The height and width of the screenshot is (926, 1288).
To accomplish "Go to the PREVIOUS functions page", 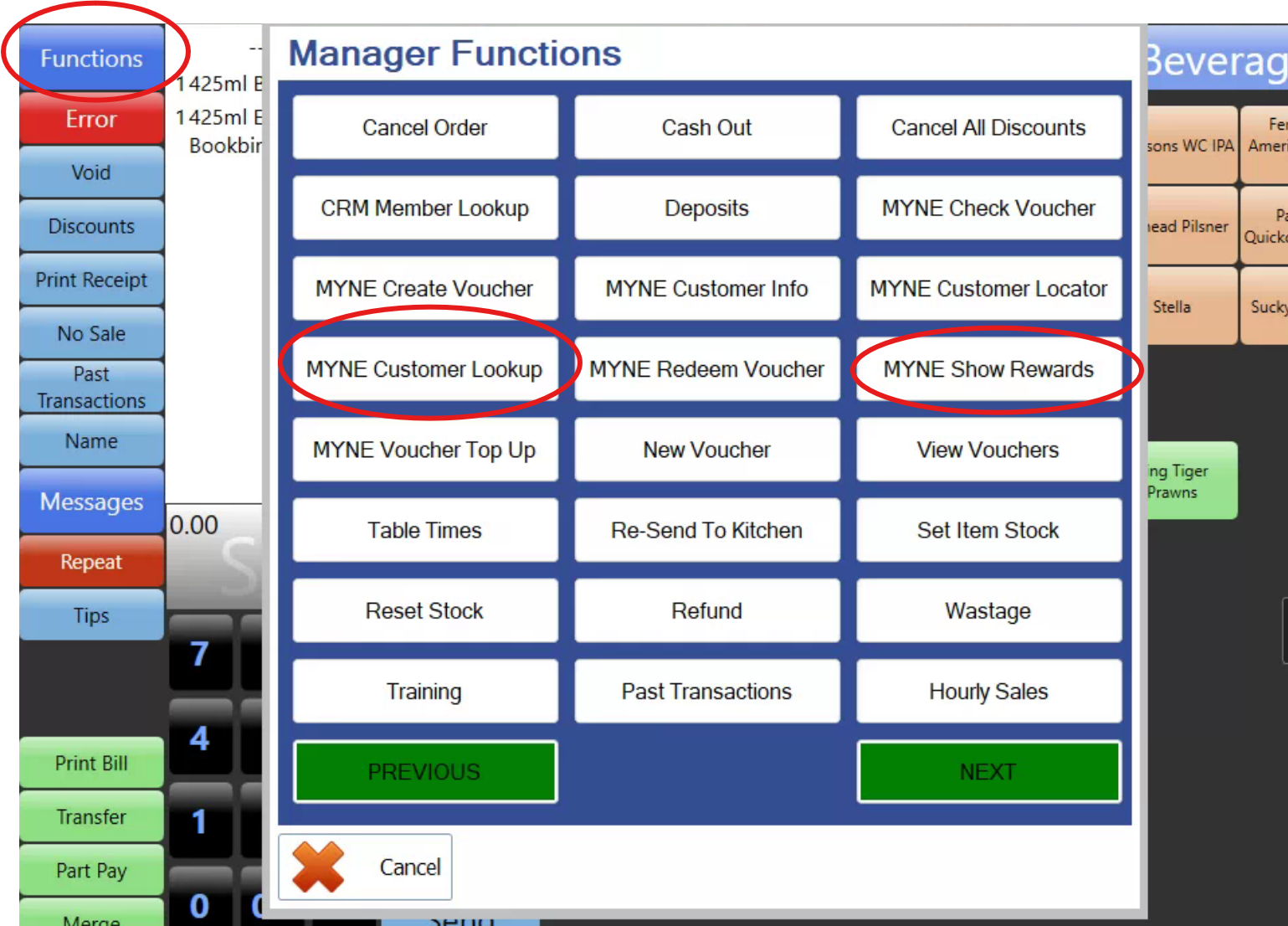I will pyautogui.click(x=425, y=771).
